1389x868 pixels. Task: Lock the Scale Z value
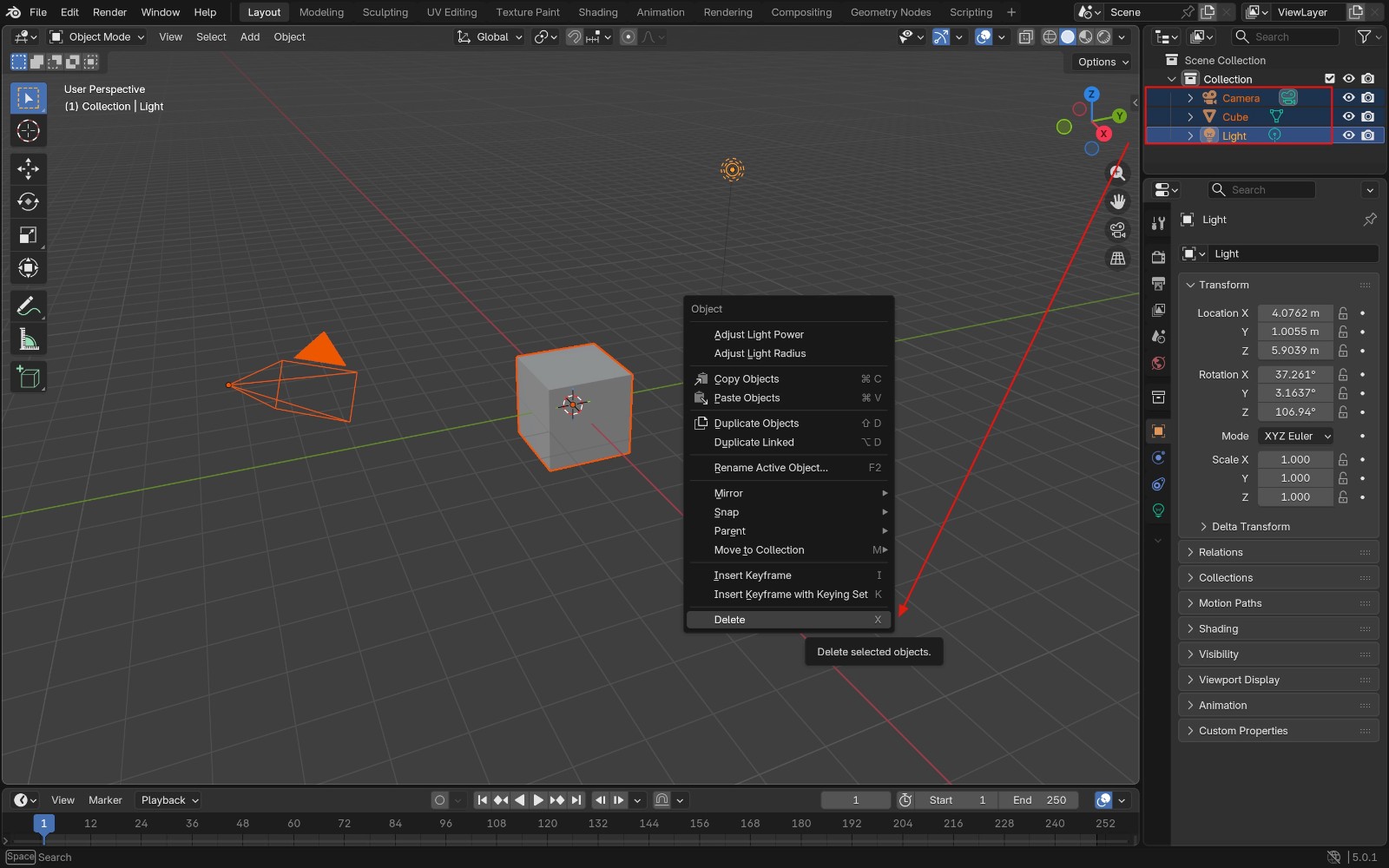click(x=1343, y=497)
